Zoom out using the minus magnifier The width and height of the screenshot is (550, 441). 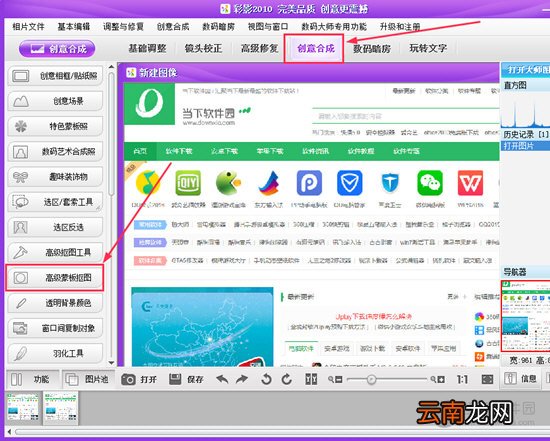coord(335,379)
